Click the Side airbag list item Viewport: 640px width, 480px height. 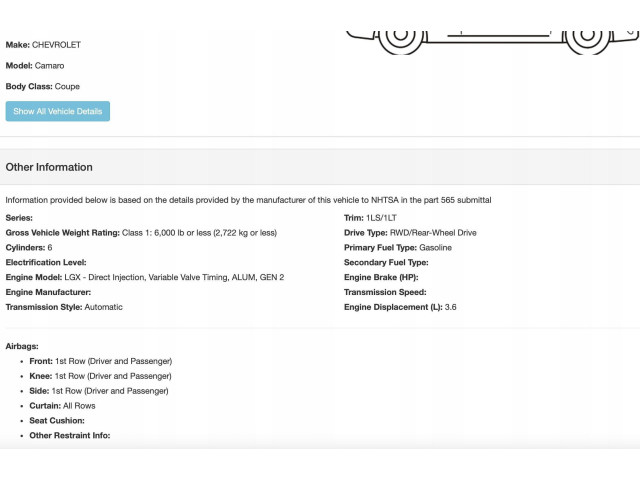click(98, 390)
